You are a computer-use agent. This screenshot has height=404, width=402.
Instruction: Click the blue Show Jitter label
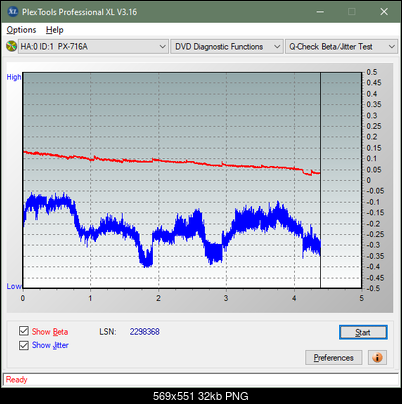click(x=50, y=345)
